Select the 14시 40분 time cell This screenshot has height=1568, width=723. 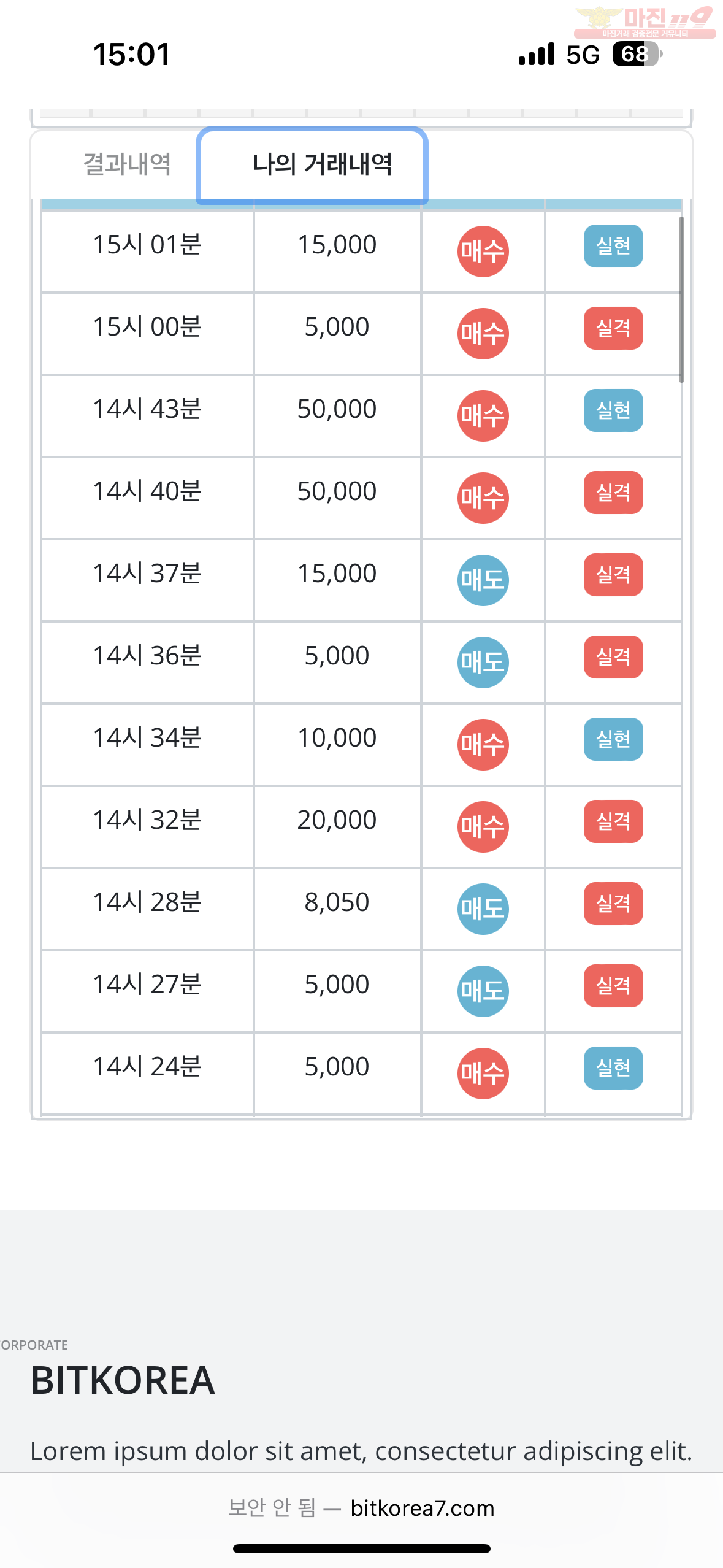(147, 498)
